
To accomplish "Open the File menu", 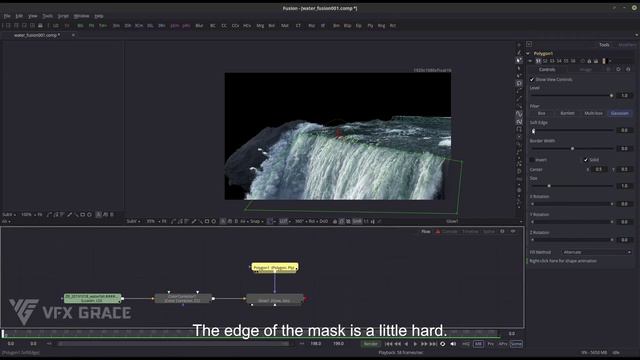I will (7, 16).
